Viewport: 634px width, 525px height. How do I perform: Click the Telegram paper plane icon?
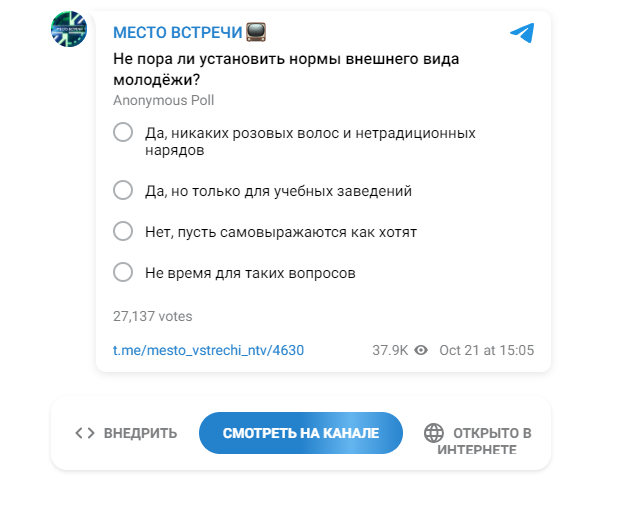[x=522, y=33]
